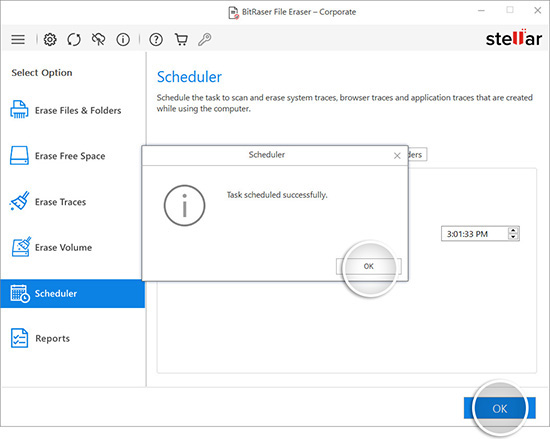Click the shredder icon for Erase Files
This screenshot has height=439, width=550.
[x=19, y=109]
